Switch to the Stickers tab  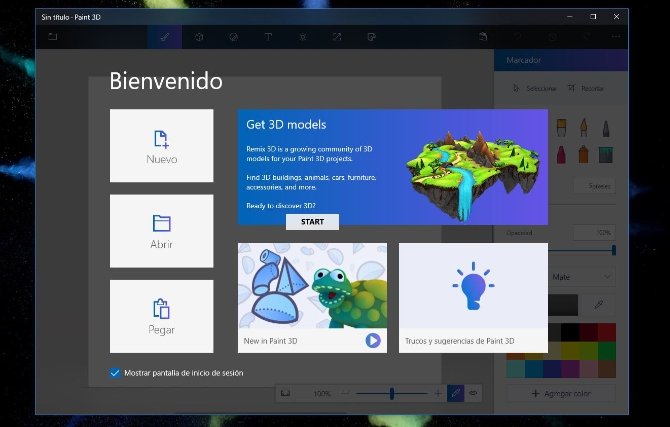click(233, 37)
